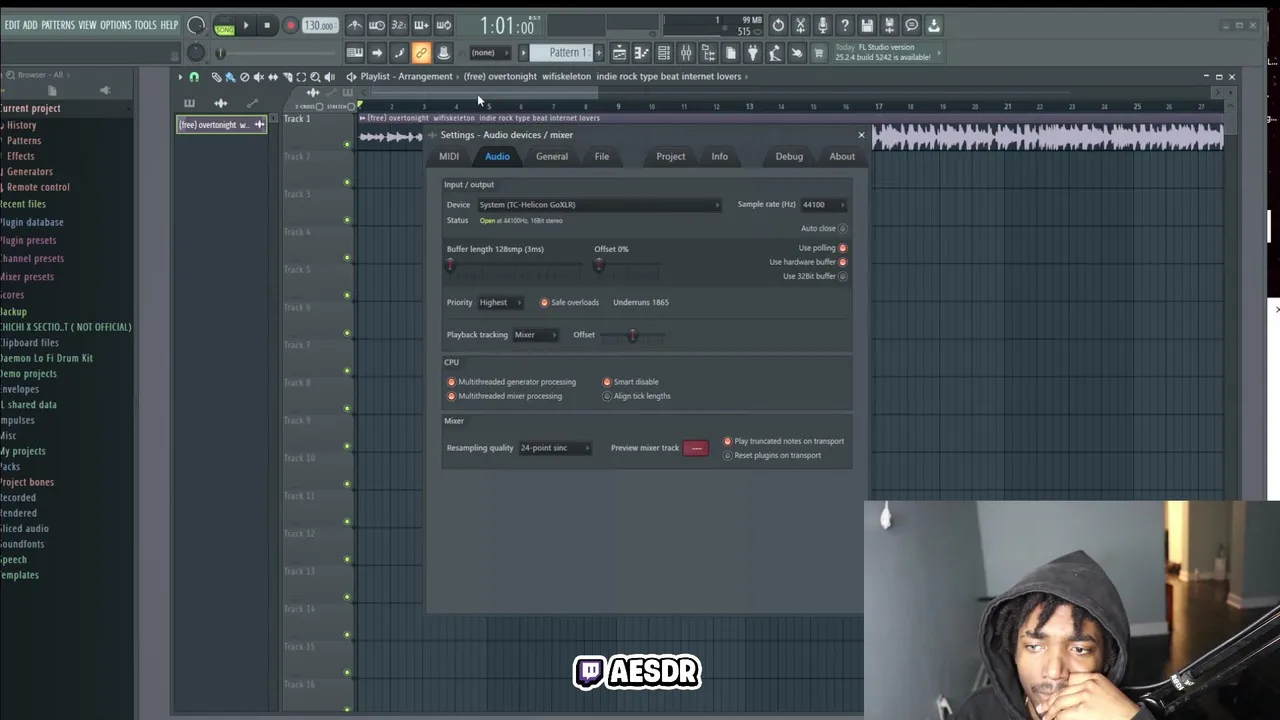This screenshot has height=720, width=1280.
Task: Click the shopping cart icon
Action: 818,53
